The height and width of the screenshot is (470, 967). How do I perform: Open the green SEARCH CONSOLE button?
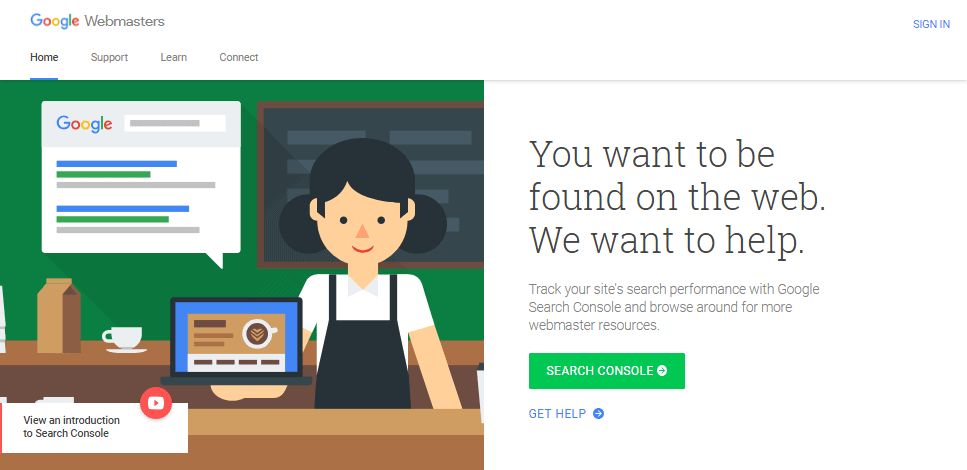click(x=607, y=371)
